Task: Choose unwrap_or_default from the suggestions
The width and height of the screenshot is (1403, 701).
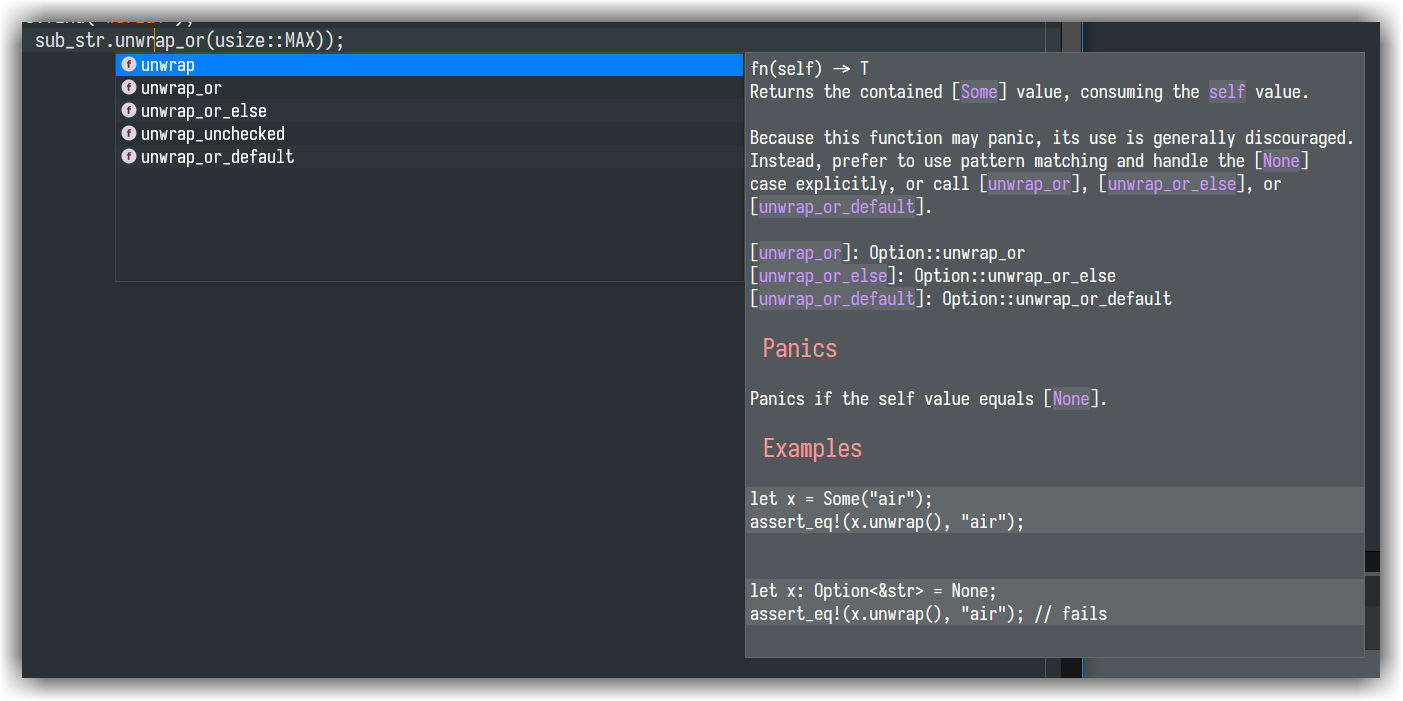Action: [x=218, y=157]
